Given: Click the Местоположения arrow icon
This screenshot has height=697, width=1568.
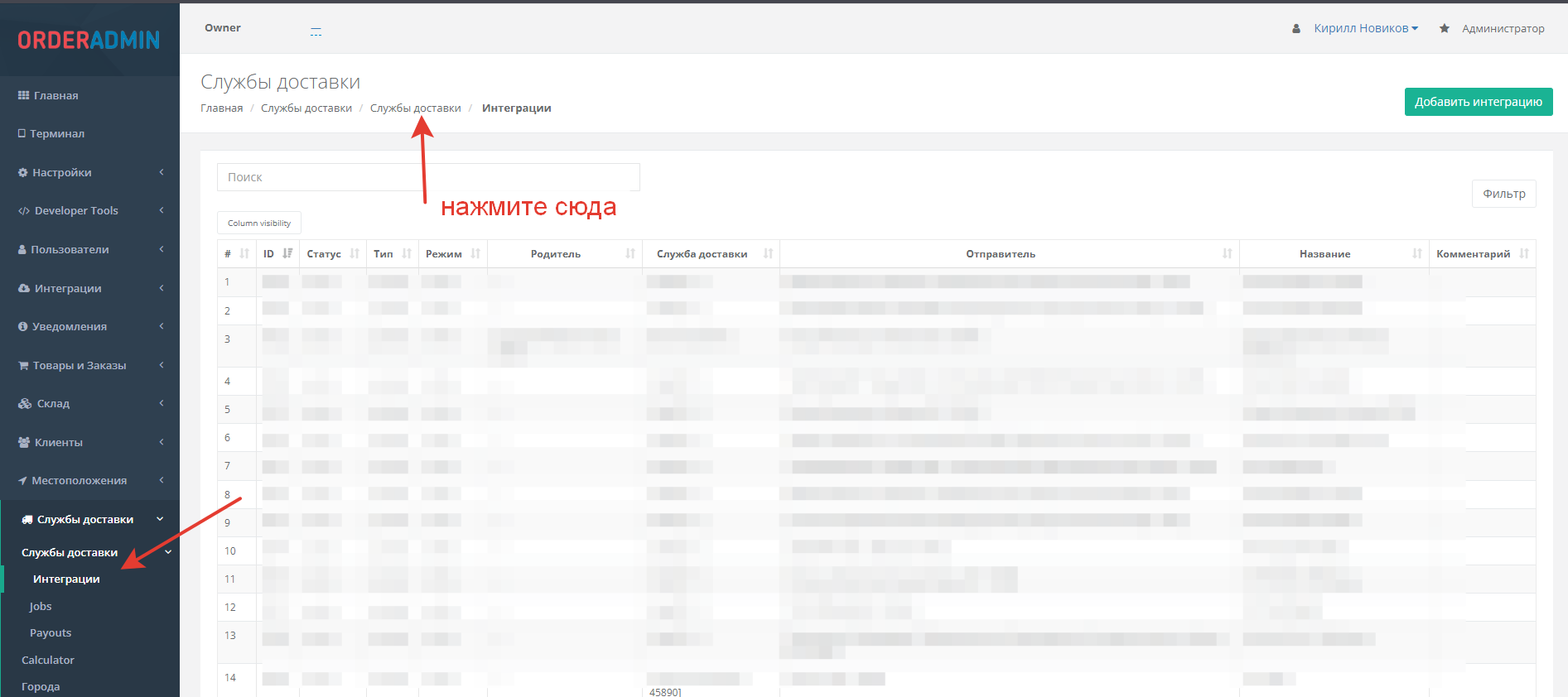Looking at the screenshot, I should tap(22, 480).
